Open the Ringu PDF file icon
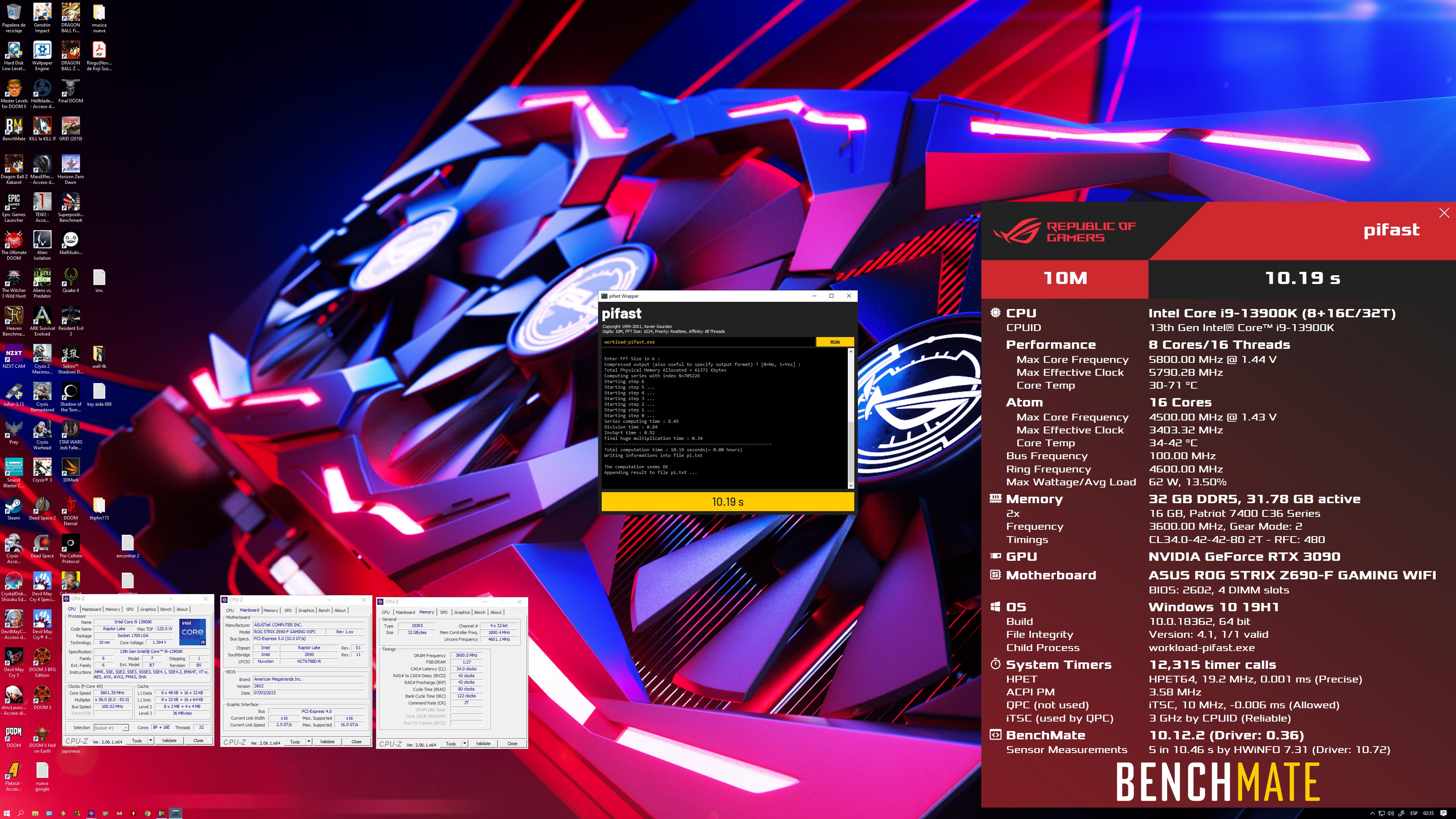 click(99, 56)
